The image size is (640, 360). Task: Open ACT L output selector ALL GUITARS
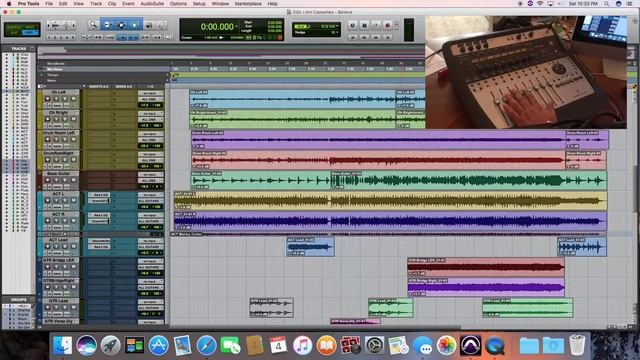[x=151, y=201]
